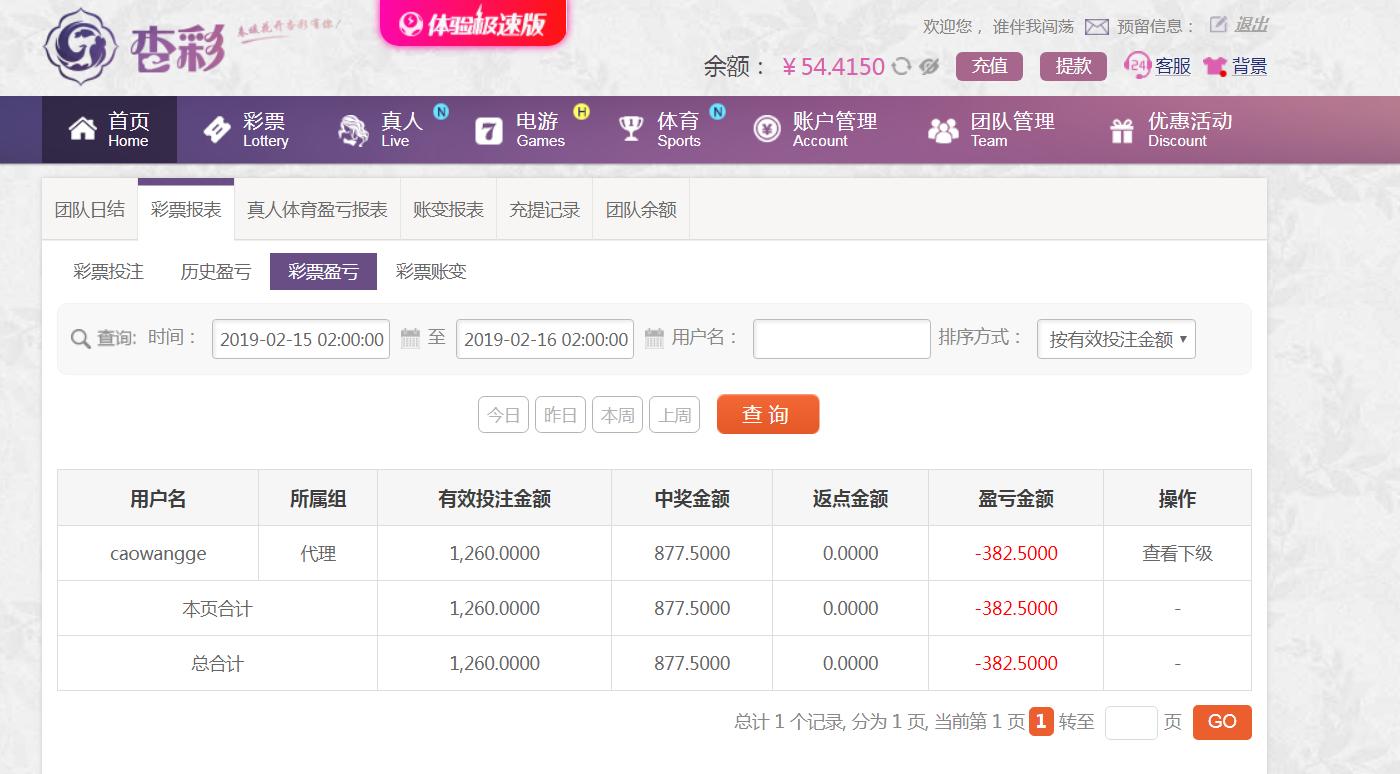
Task: Click the trophy icon for 体育
Action: (631, 129)
